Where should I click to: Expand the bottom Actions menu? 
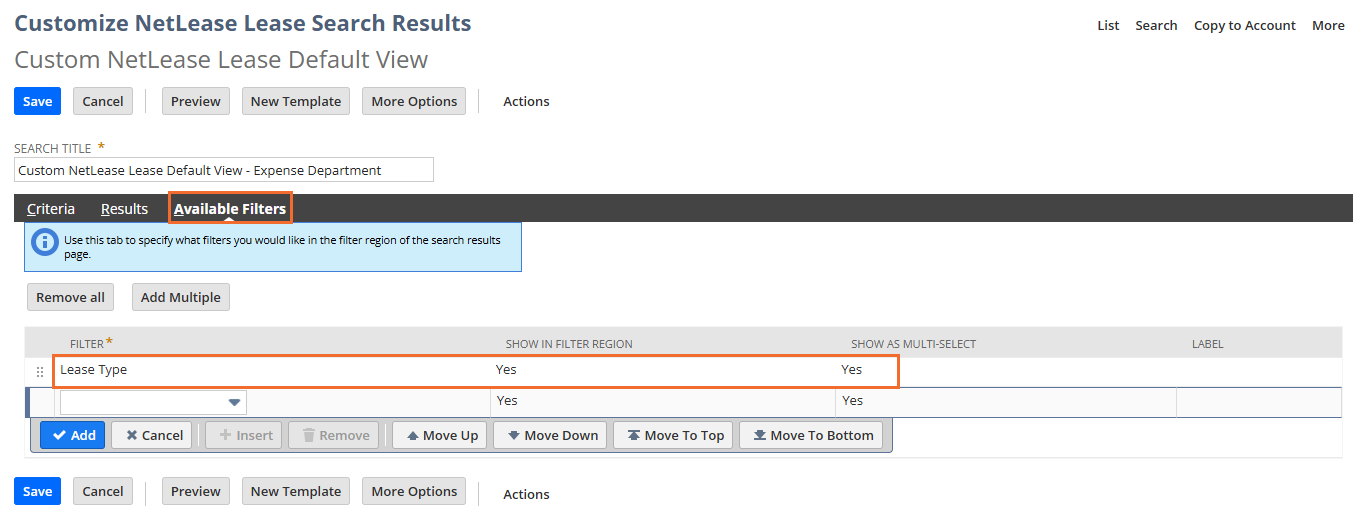[x=526, y=494]
